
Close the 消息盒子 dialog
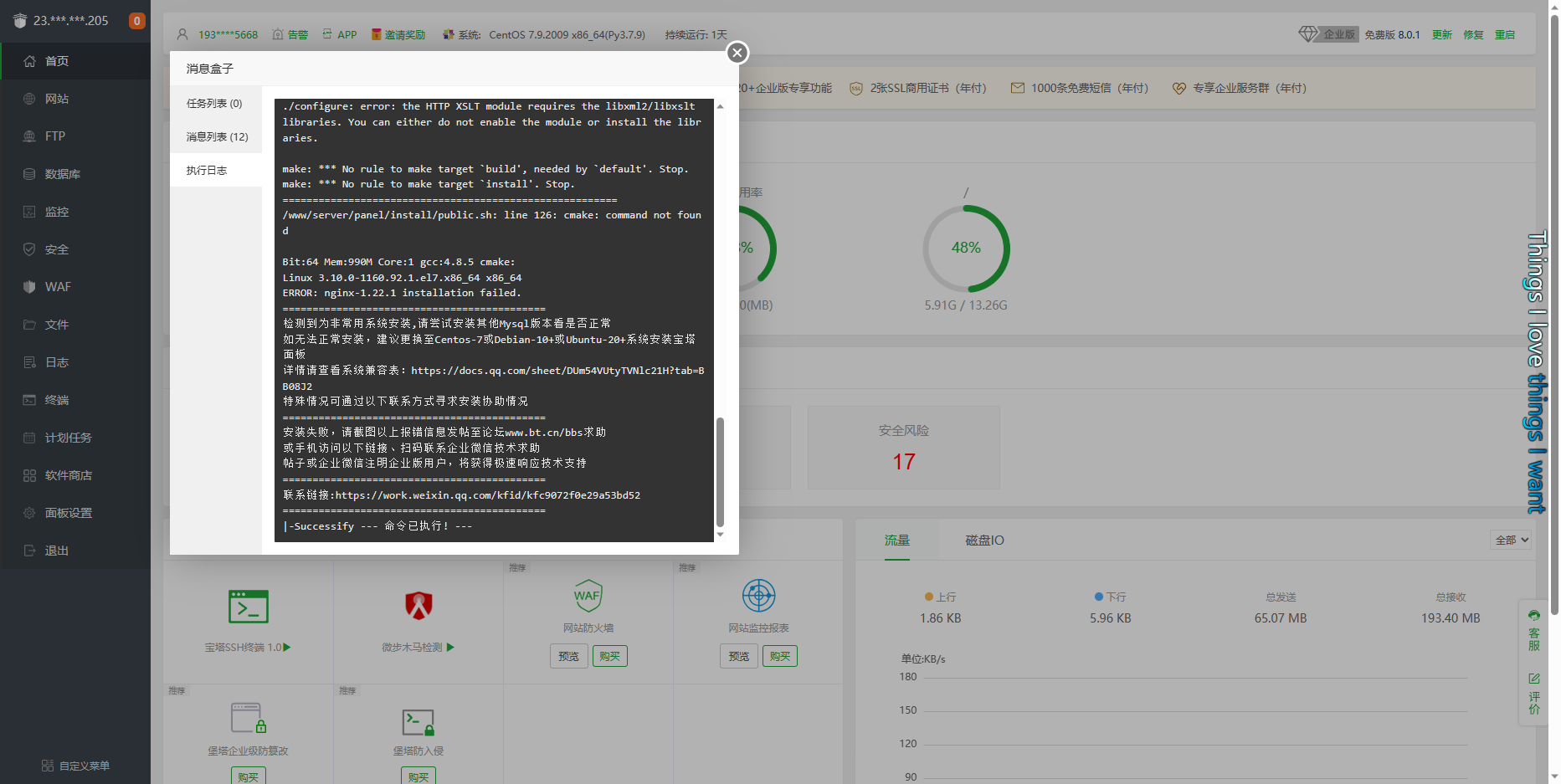737,53
